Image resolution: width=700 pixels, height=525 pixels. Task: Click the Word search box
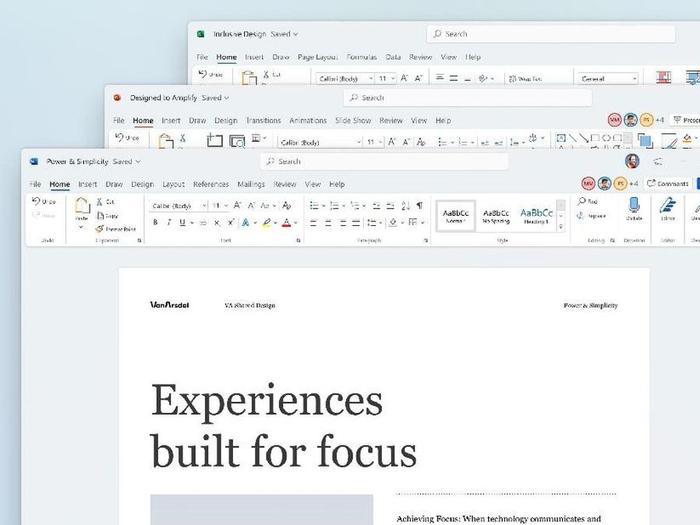point(385,161)
